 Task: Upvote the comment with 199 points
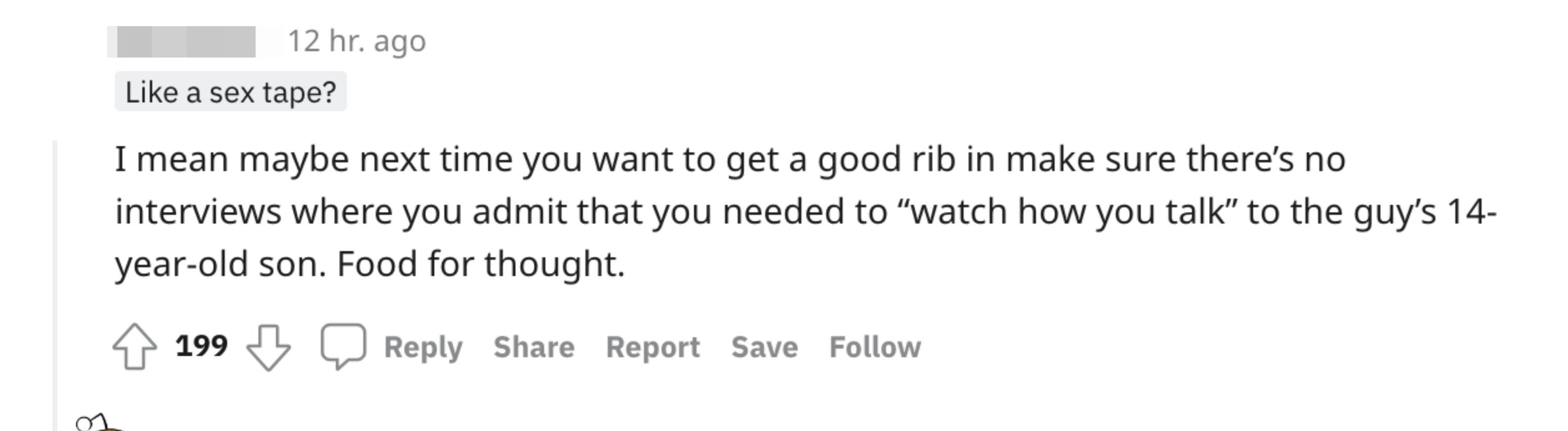tap(134, 346)
